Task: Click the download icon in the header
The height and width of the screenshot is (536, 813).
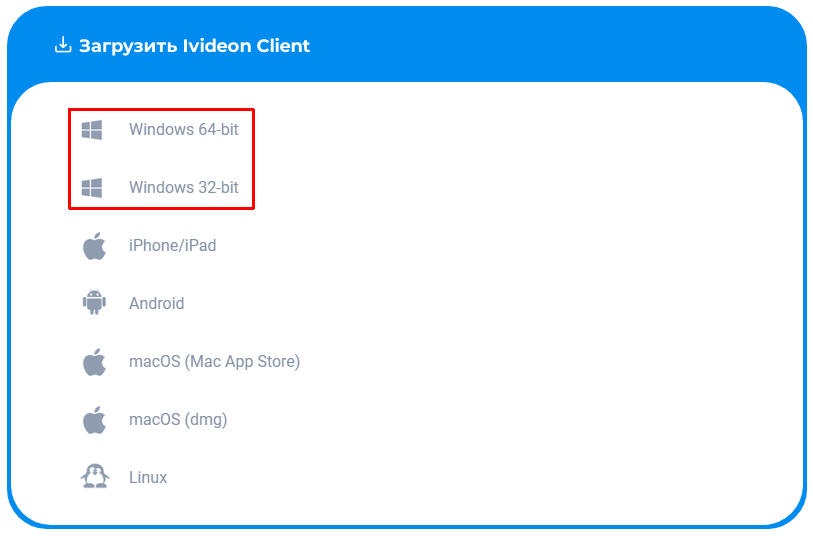Action: tap(63, 45)
